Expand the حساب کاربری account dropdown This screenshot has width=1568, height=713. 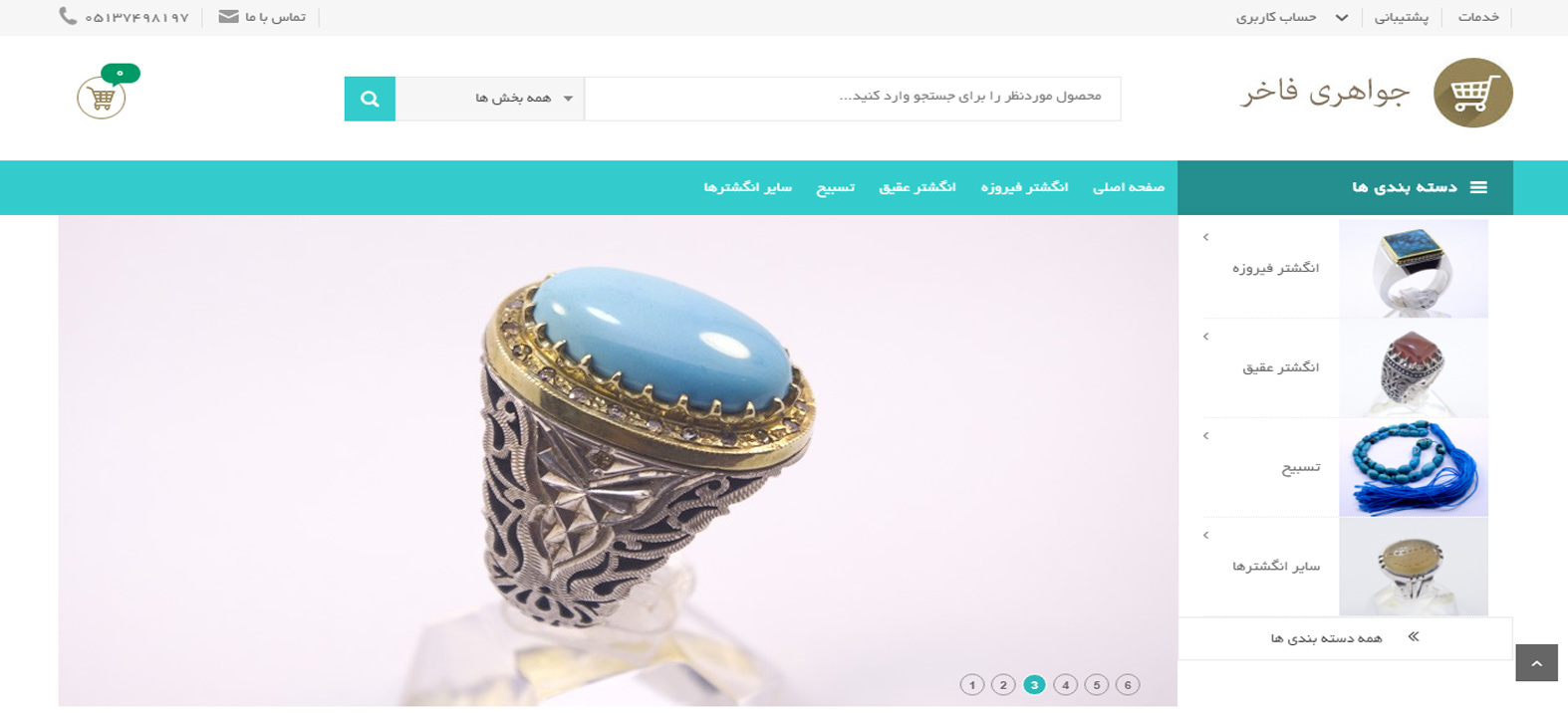click(1292, 17)
